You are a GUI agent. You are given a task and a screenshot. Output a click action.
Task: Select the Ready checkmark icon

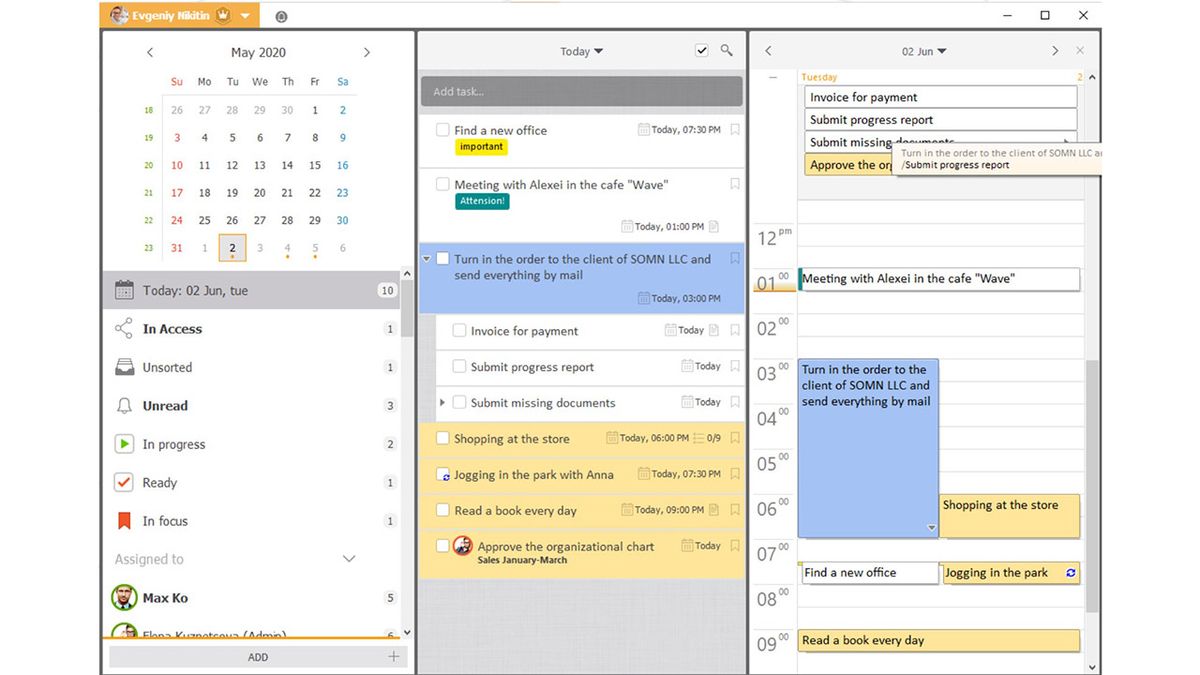coord(124,482)
